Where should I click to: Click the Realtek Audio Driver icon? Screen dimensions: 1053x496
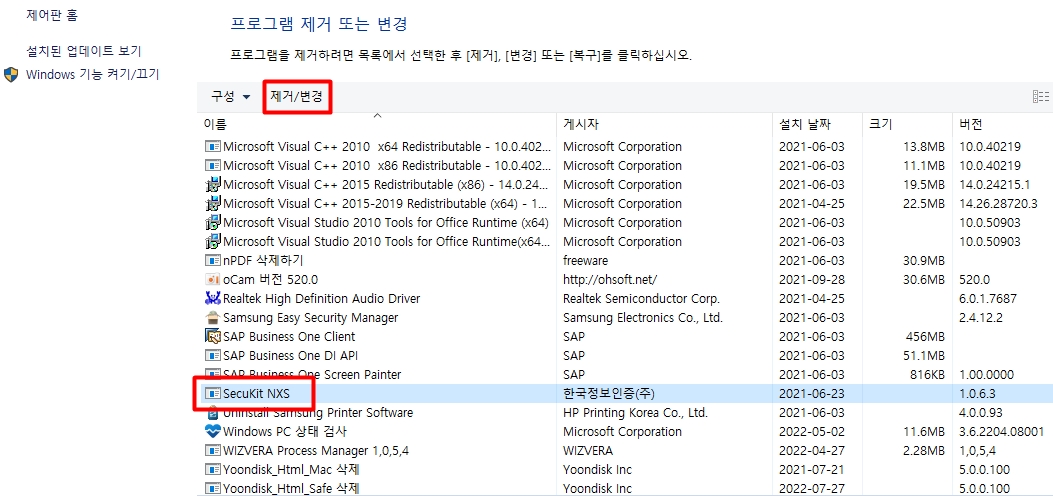point(212,299)
